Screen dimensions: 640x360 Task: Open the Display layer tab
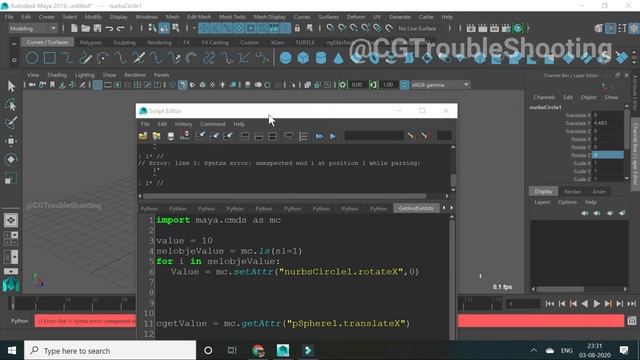543,191
